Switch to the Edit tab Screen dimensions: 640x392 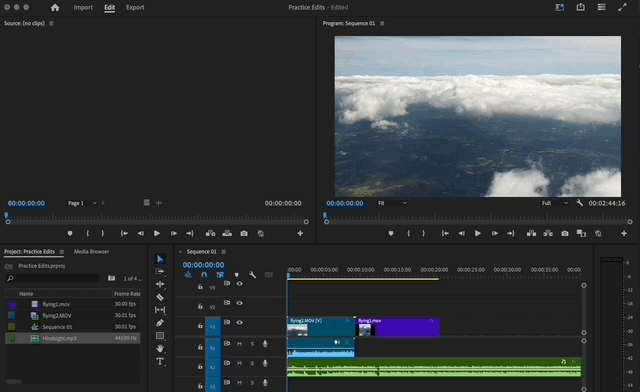[109, 7]
